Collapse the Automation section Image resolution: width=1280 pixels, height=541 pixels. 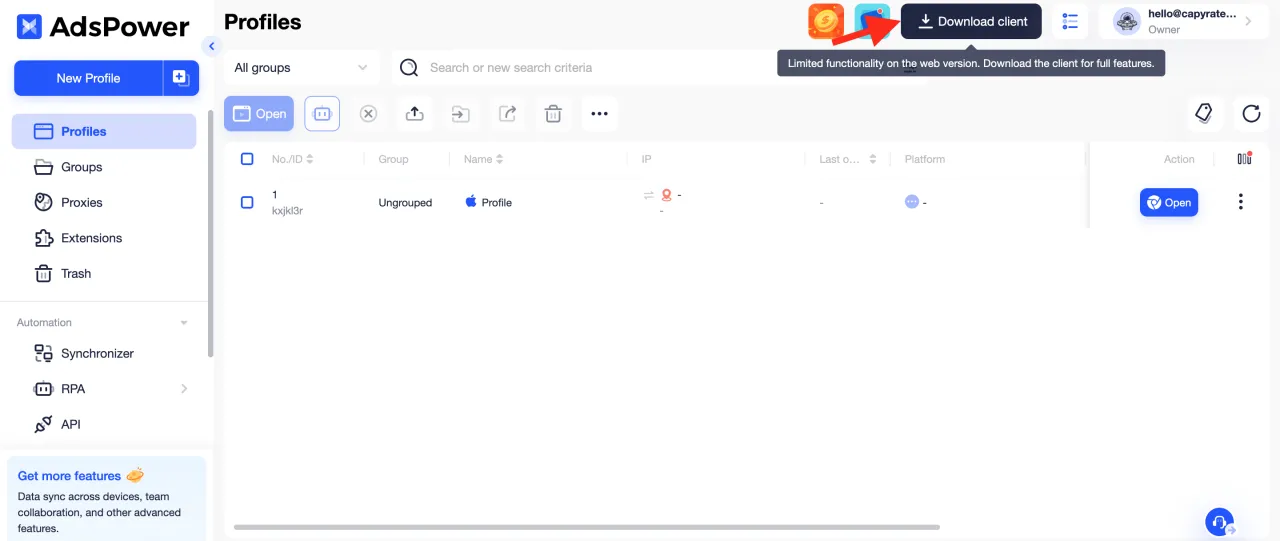pos(184,323)
